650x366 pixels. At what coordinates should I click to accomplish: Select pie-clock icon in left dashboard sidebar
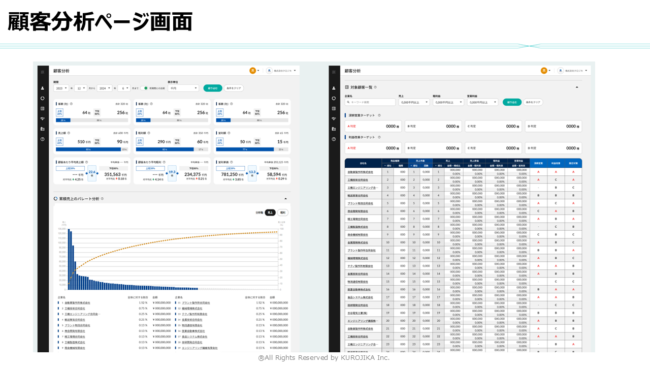pyautogui.click(x=43, y=98)
